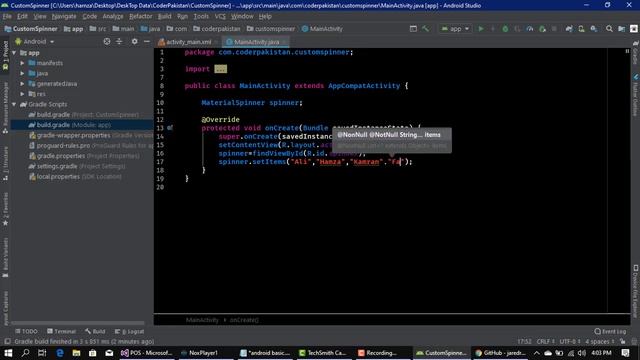
Task: Select the MainActivity.java tab
Action: pos(256,42)
